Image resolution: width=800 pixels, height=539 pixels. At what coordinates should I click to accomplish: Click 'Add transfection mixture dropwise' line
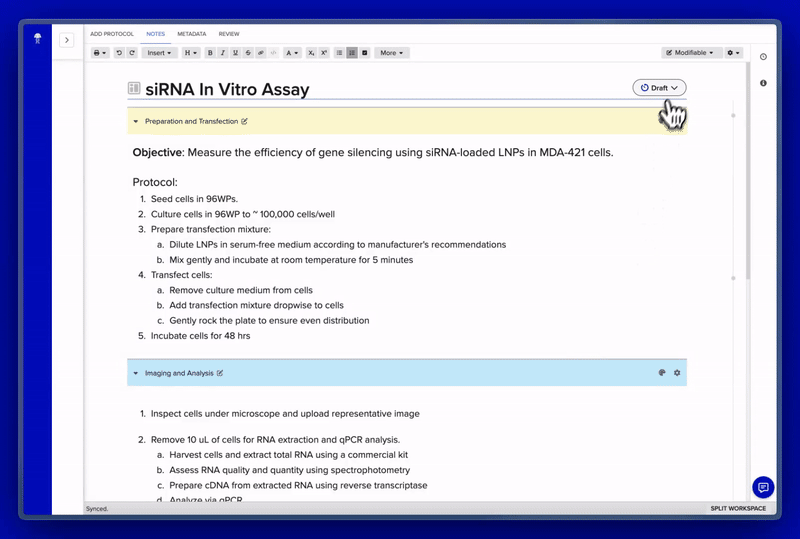click(257, 305)
